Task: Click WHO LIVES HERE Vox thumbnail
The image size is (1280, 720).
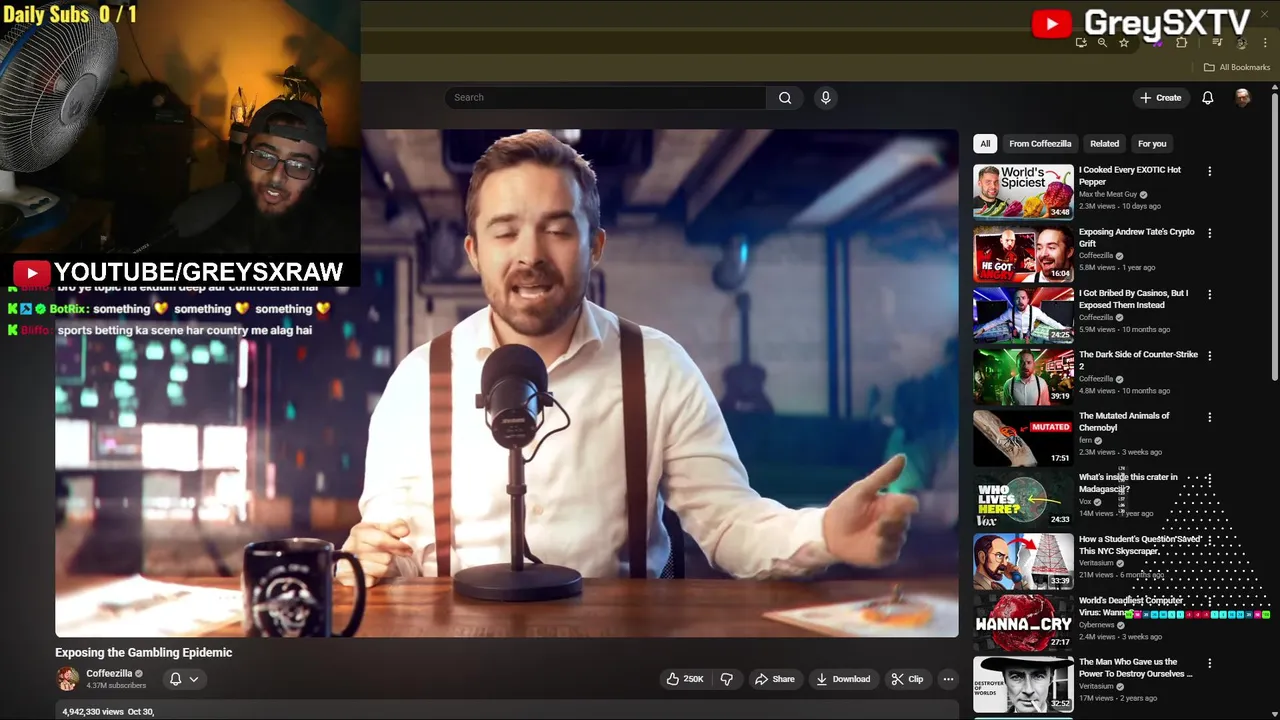Action: [x=1023, y=499]
